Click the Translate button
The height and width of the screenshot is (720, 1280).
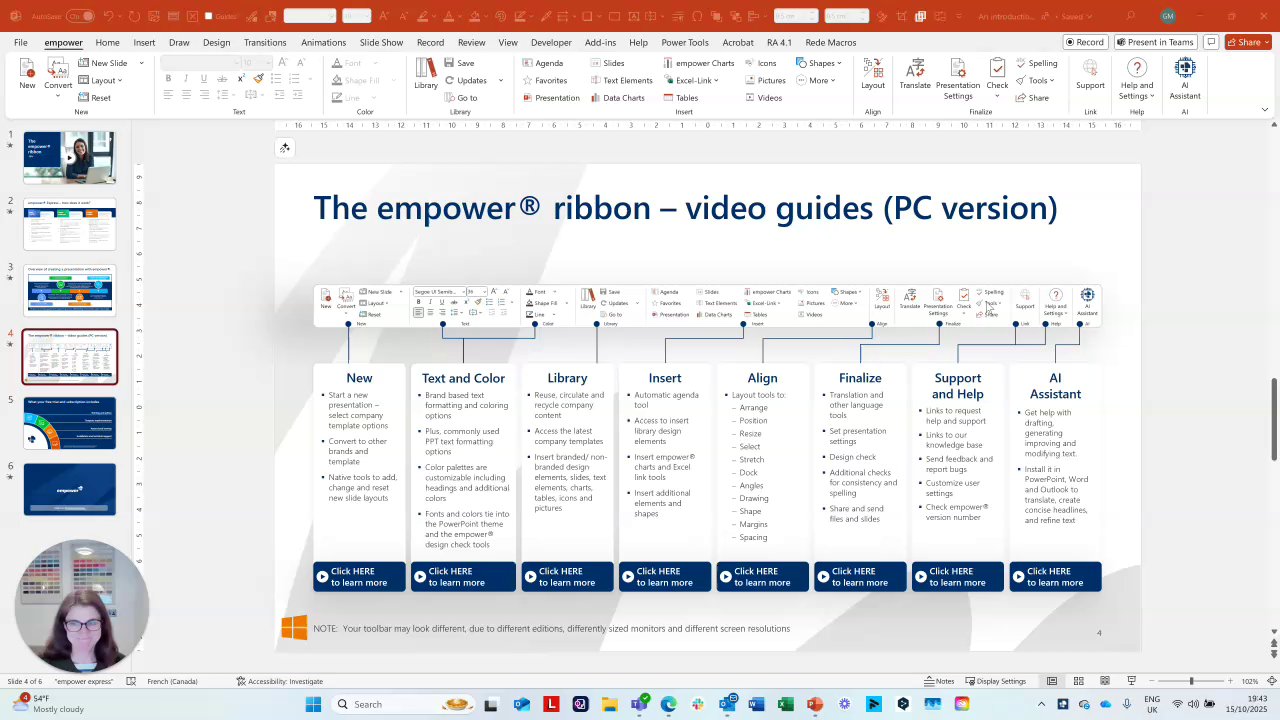[x=915, y=73]
